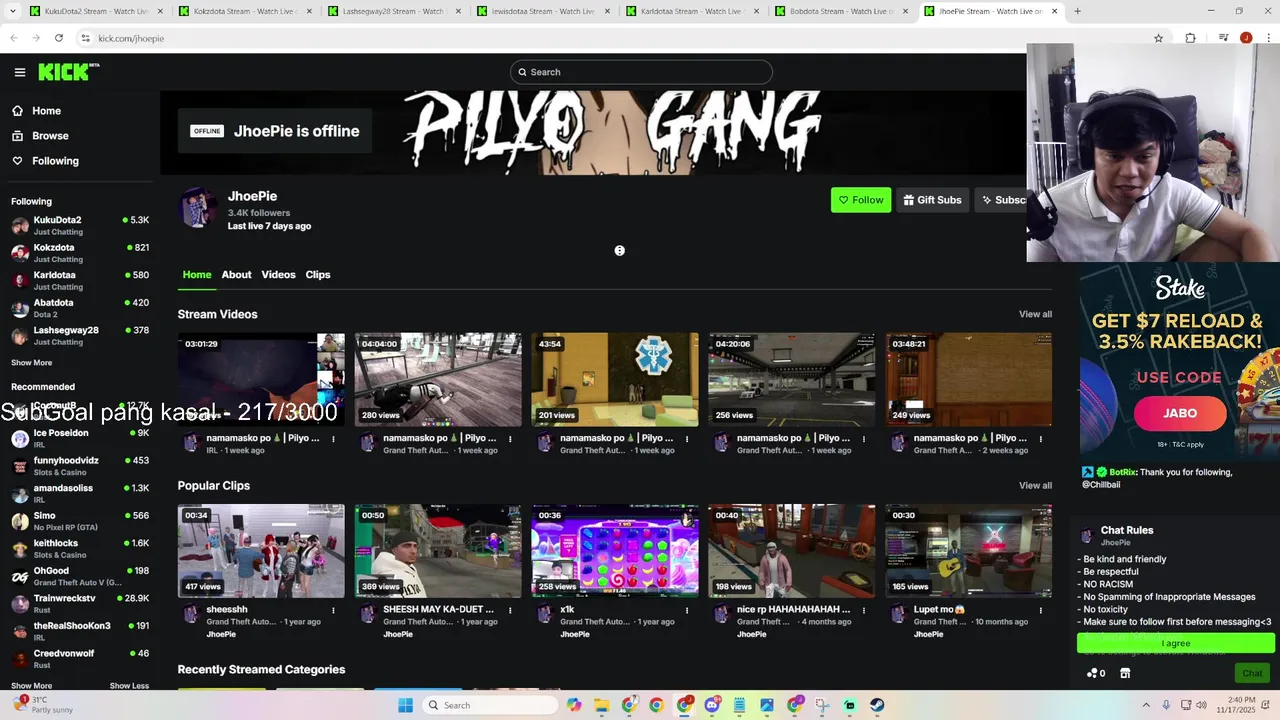Viewport: 1280px width, 720px height.
Task: Open theRealShooKon3 recommended channel
Action: click(80, 631)
